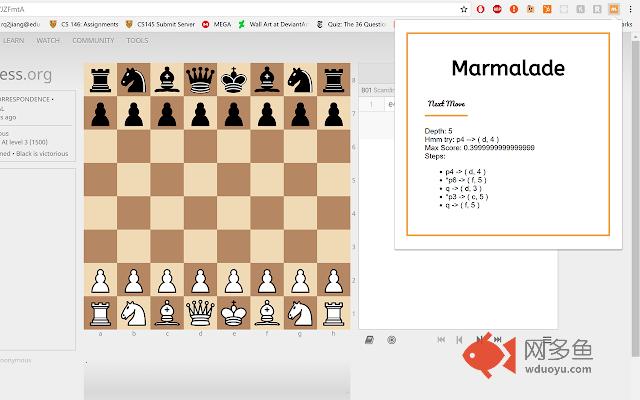The image size is (640, 400).
Task: Click the last step 'q -> ( f, 5 )'
Action: 462,204
